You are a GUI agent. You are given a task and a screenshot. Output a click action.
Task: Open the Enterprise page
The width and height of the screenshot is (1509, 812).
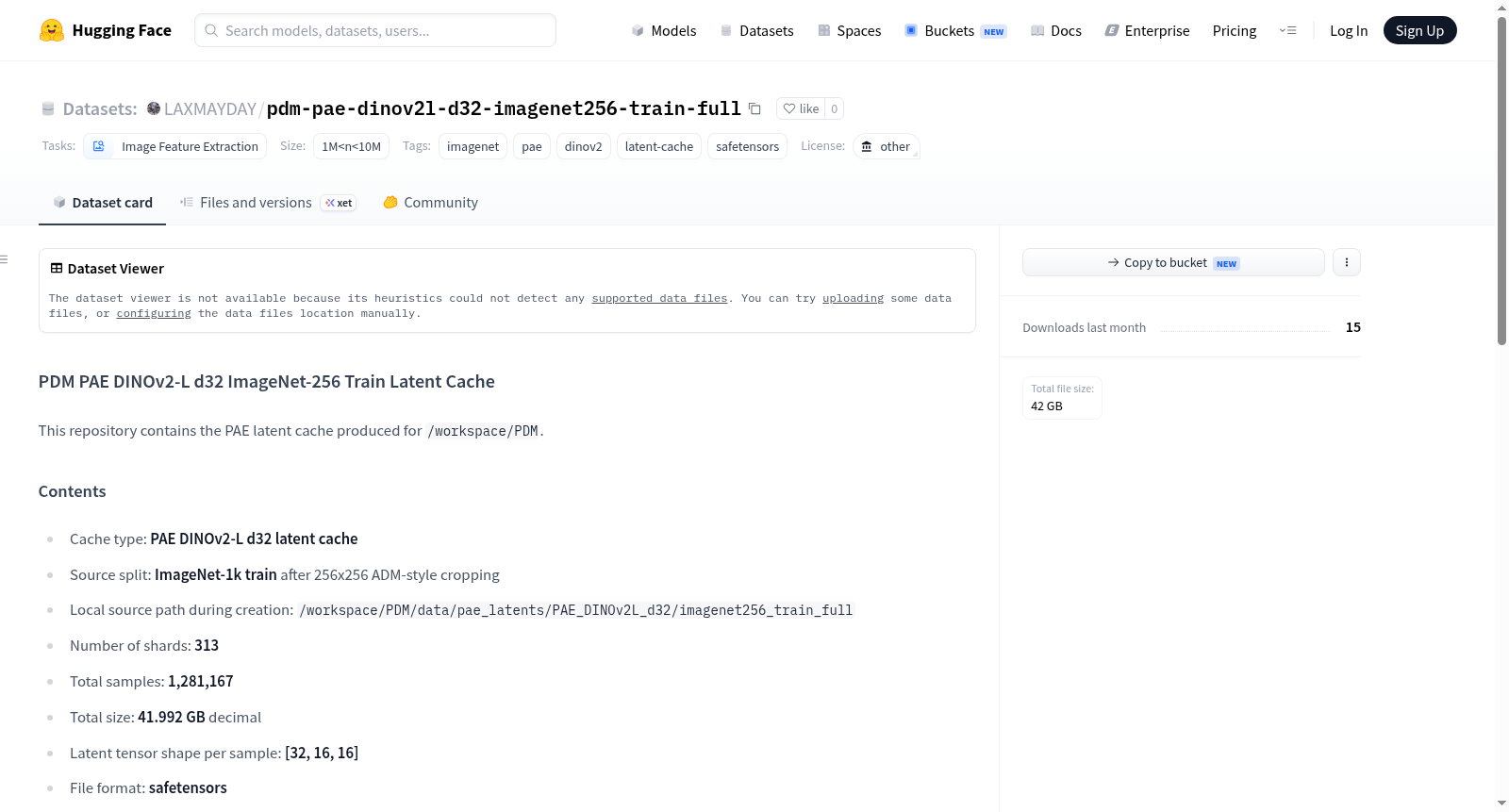(1148, 30)
